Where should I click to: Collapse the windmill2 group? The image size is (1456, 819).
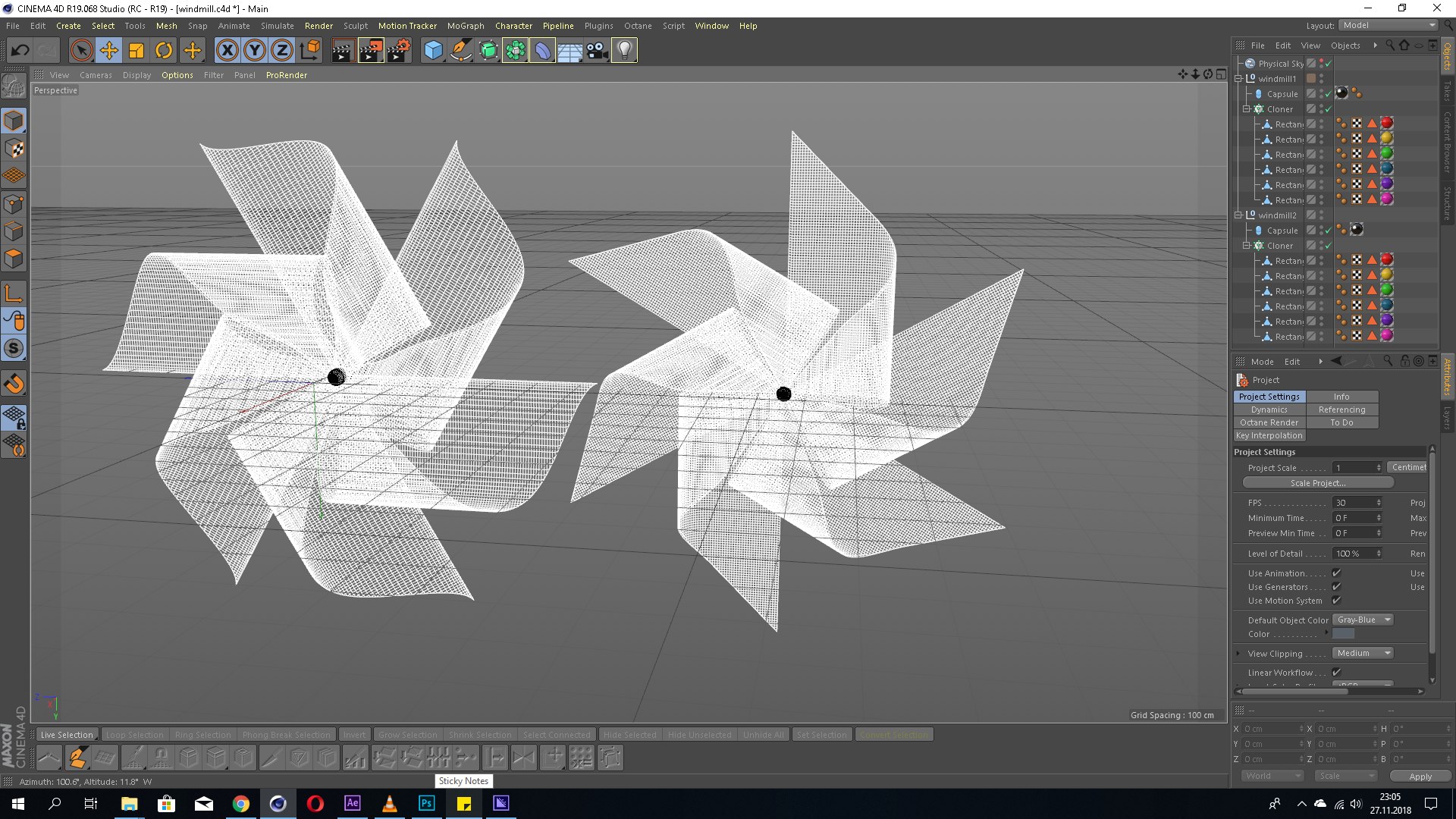click(1238, 215)
